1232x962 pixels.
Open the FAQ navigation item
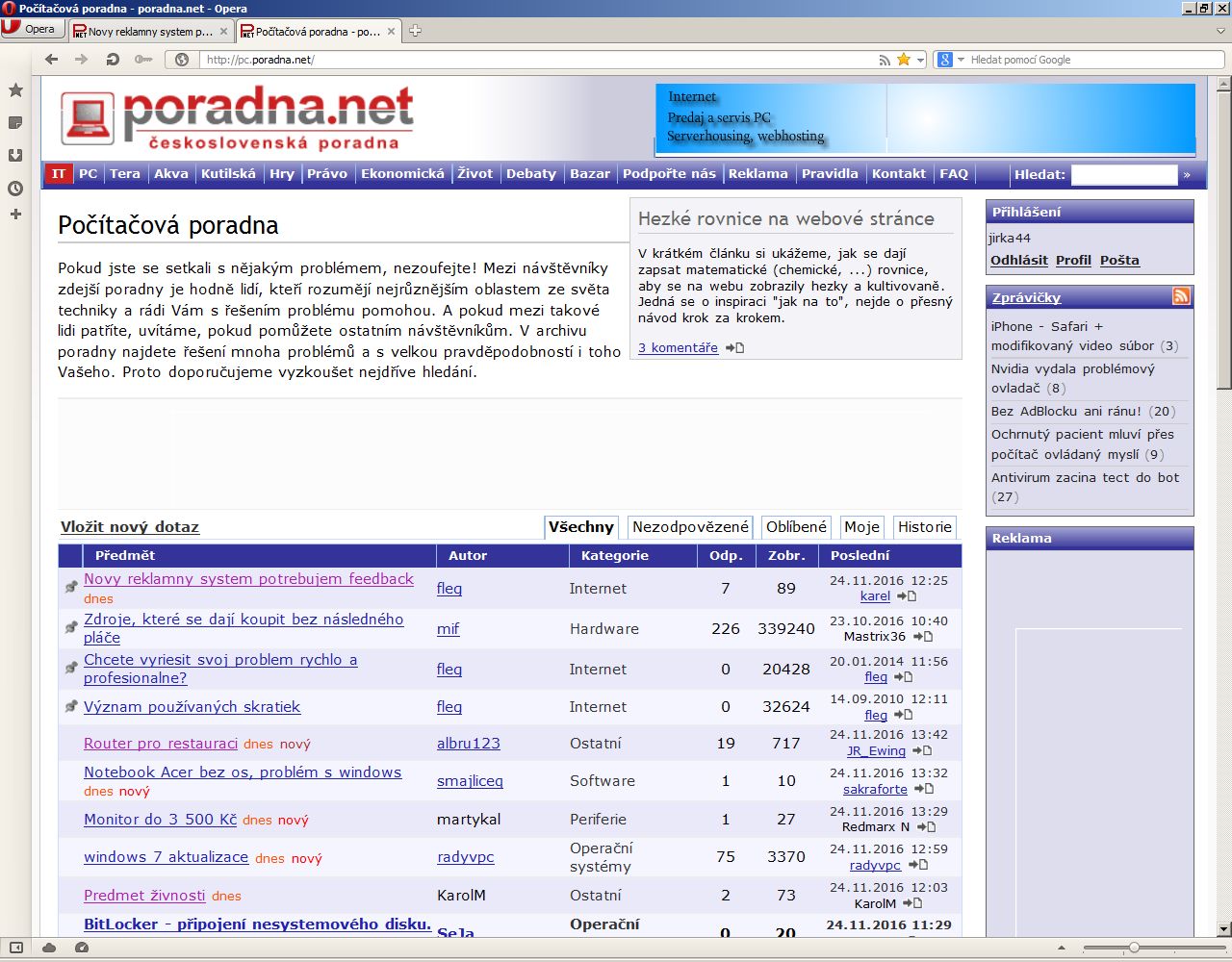click(954, 174)
